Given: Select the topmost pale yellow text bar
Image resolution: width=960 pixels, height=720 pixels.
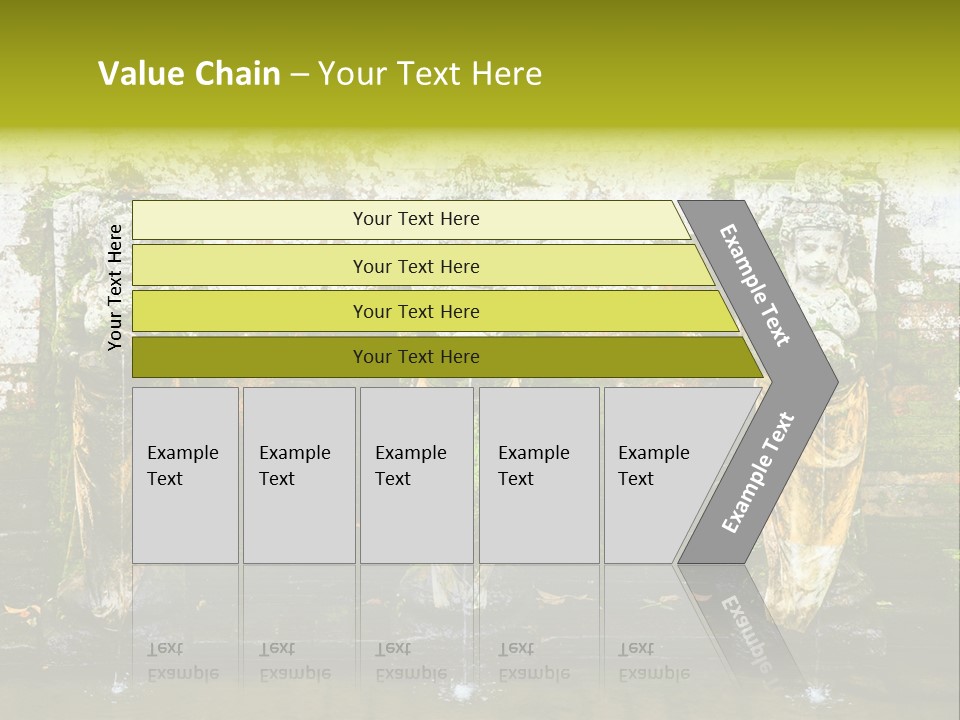Looking at the screenshot, I should [415, 219].
